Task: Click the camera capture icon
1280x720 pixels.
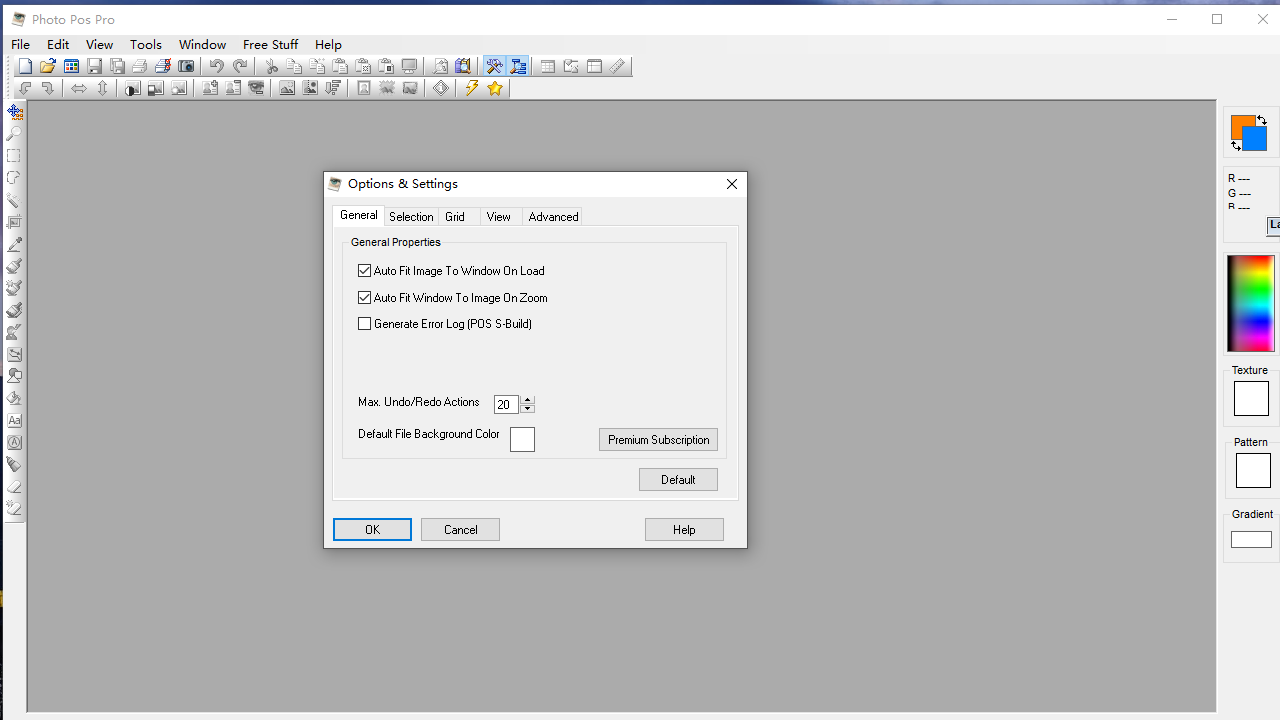Action: tap(186, 67)
